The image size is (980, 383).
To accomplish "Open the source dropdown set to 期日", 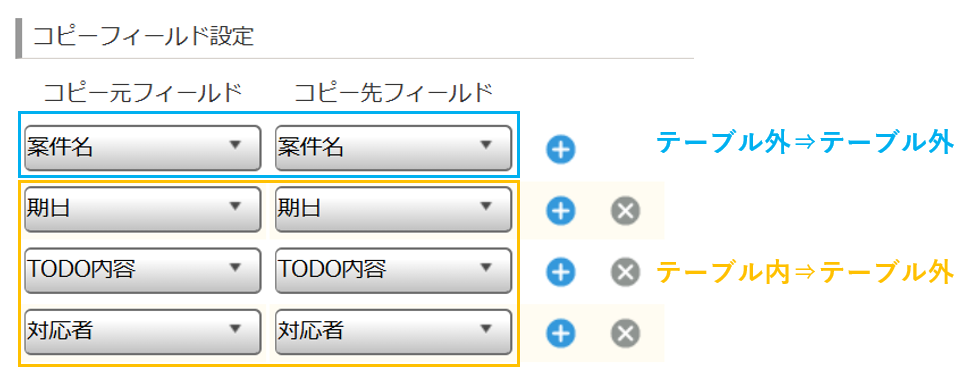I will (x=142, y=209).
